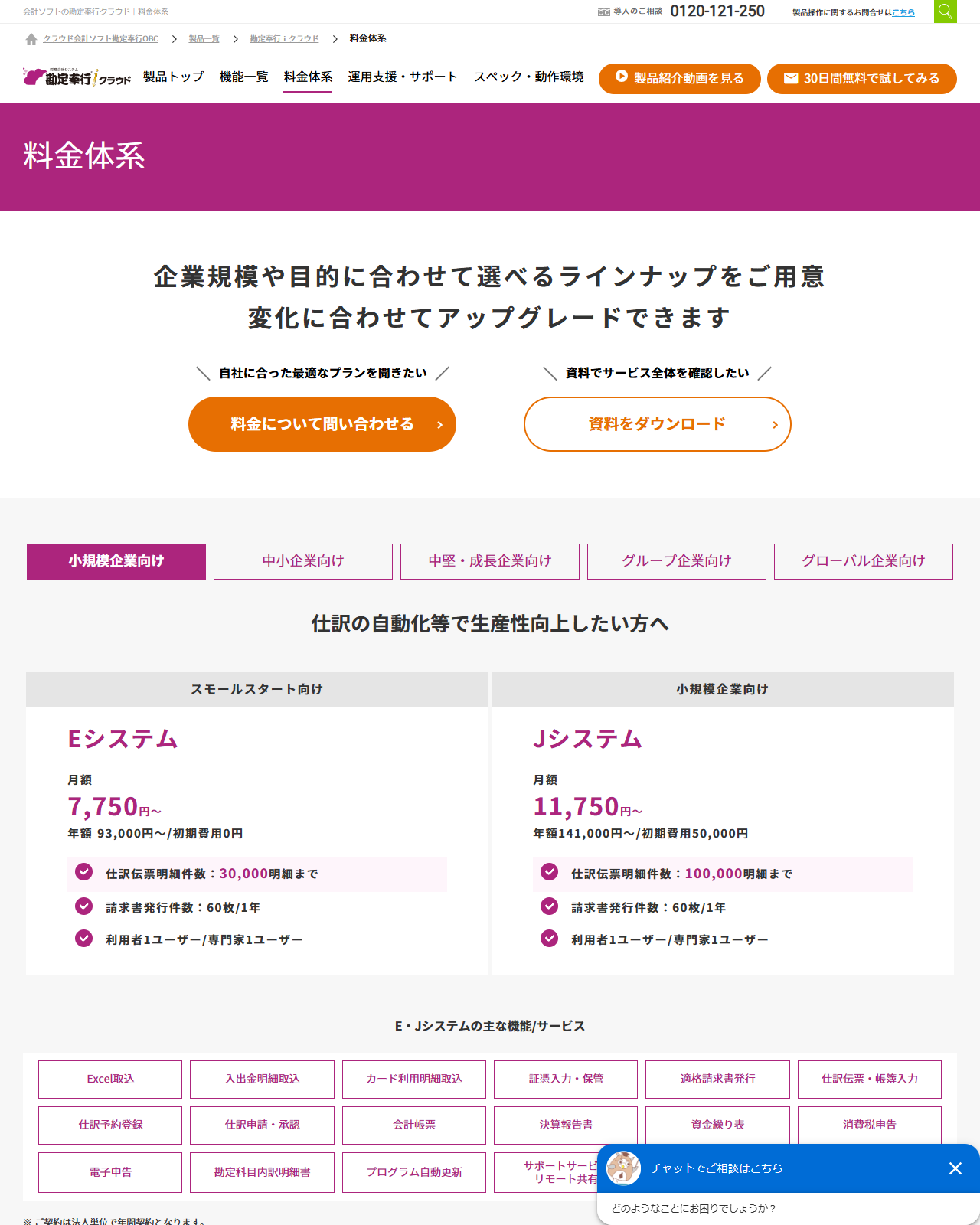This screenshot has height=1225, width=980.
Task: Click the 電子申告 feature box
Action: (110, 1172)
